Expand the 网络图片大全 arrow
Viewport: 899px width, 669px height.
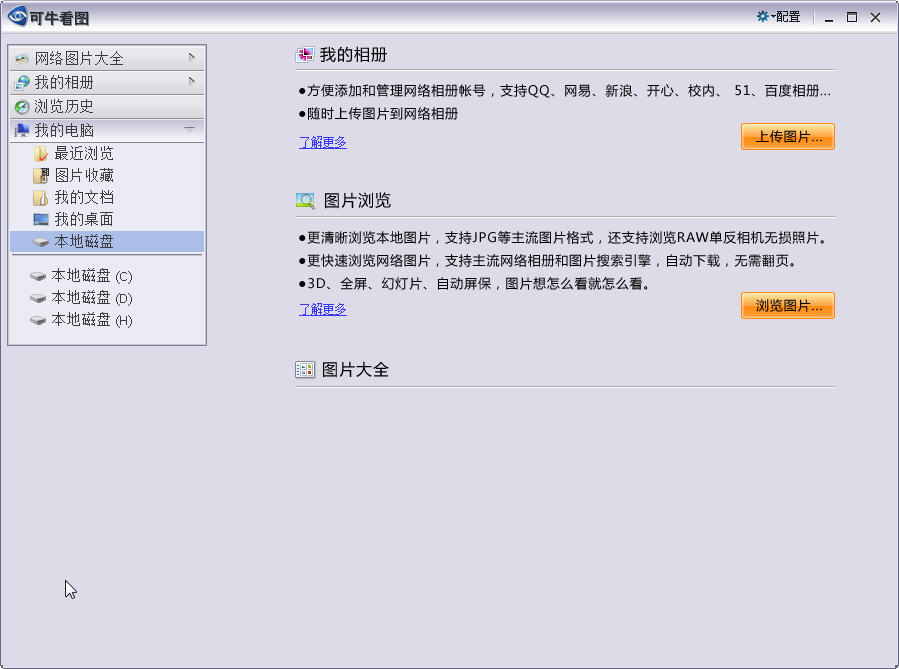point(191,57)
